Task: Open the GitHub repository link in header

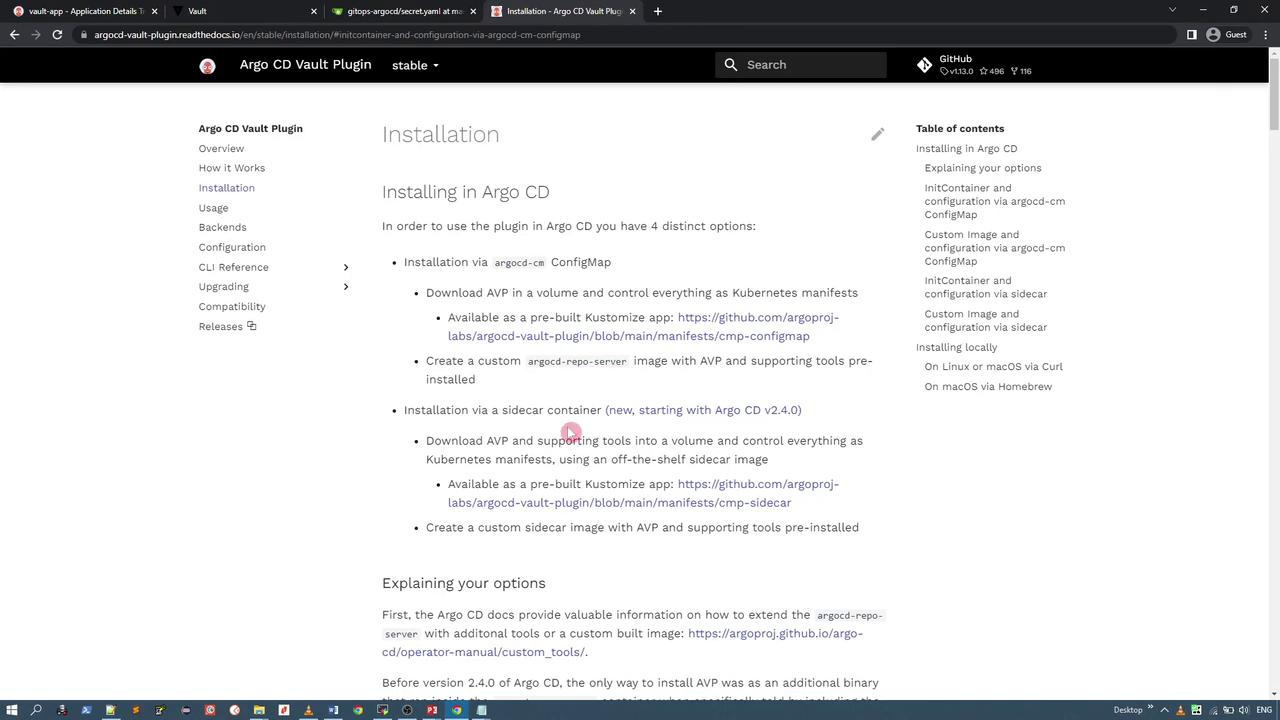Action: point(974,65)
